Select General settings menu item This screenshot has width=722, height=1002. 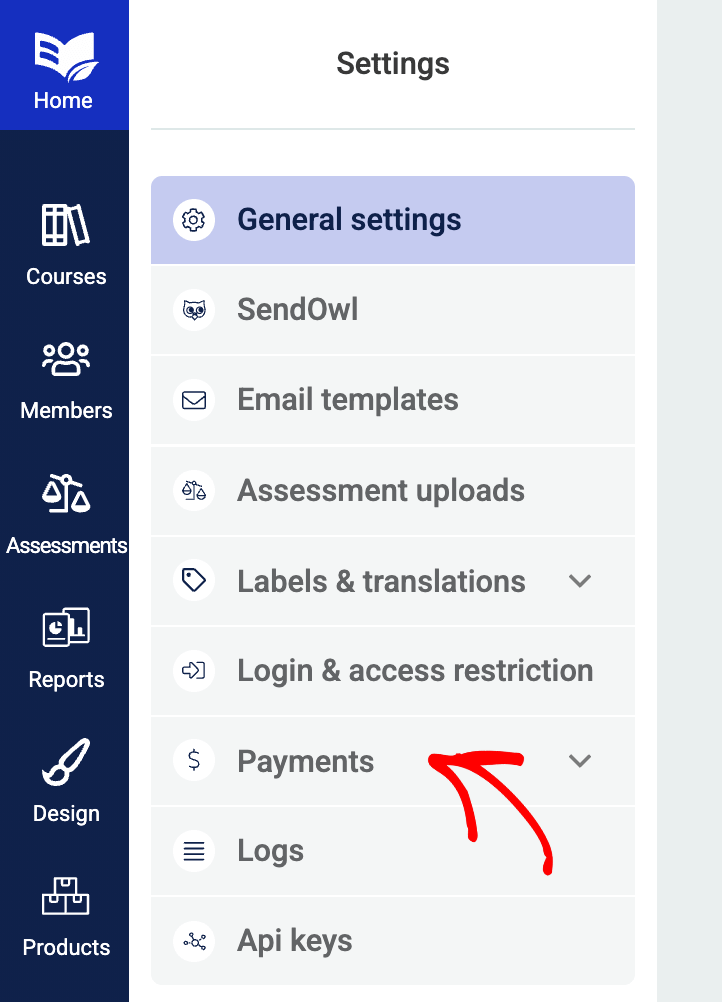click(x=349, y=220)
